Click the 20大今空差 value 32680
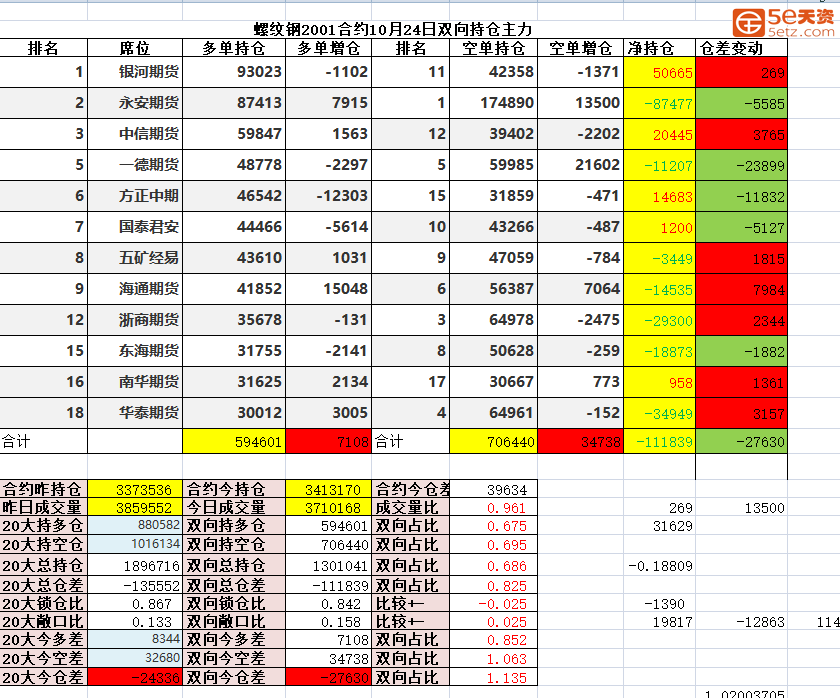This screenshot has height=698, width=840. [135, 658]
